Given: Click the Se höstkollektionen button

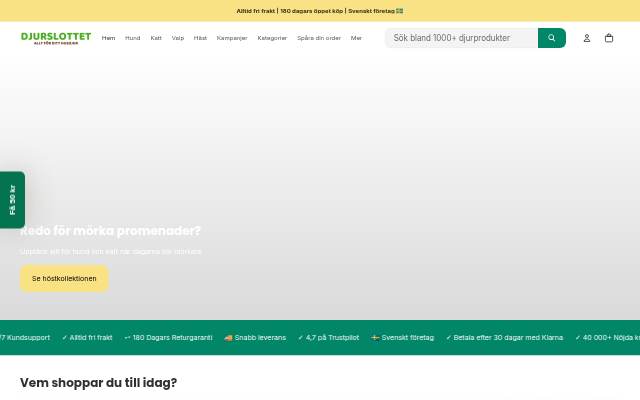Looking at the screenshot, I should pyautogui.click(x=64, y=278).
